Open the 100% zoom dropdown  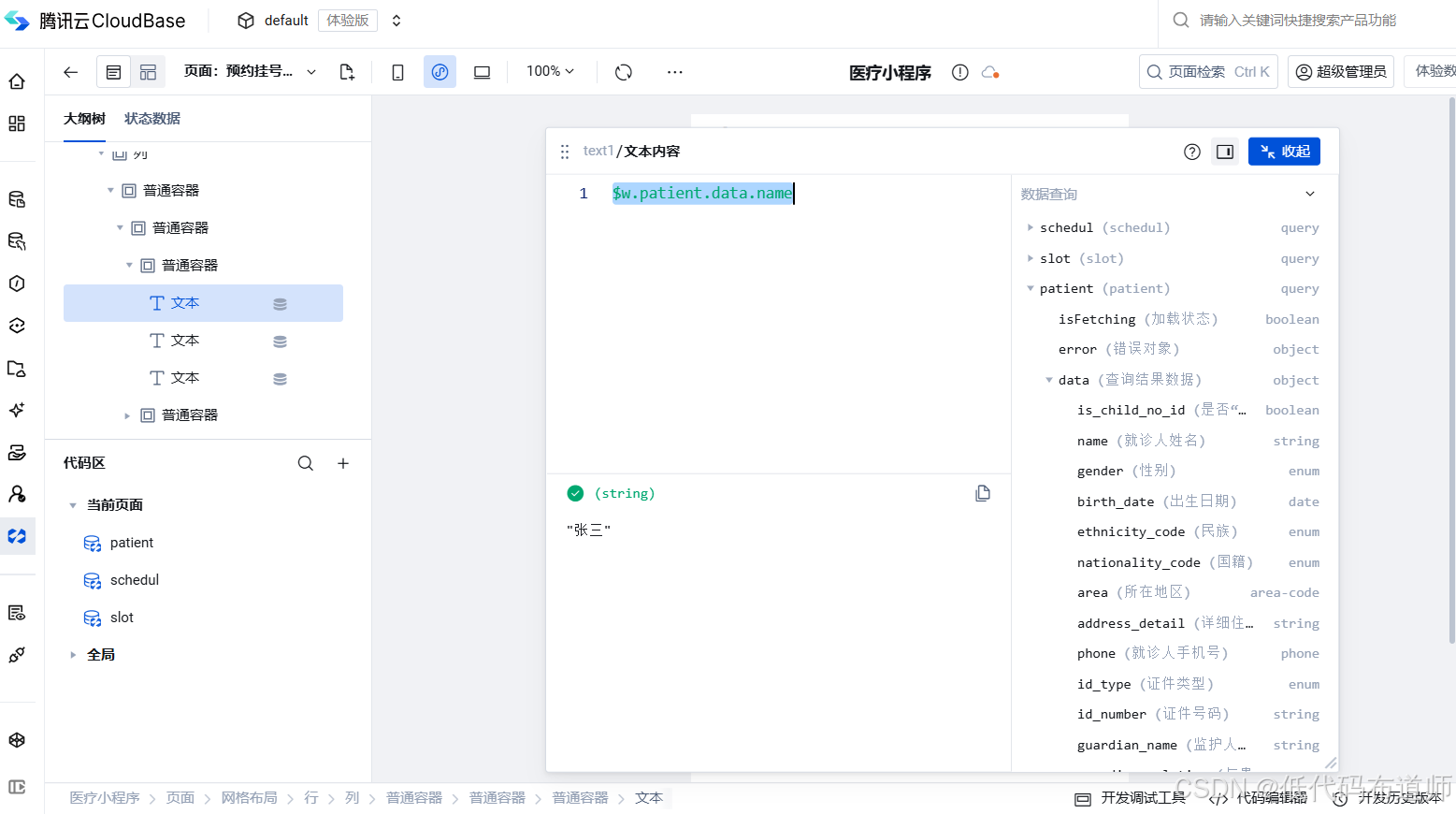click(x=550, y=71)
